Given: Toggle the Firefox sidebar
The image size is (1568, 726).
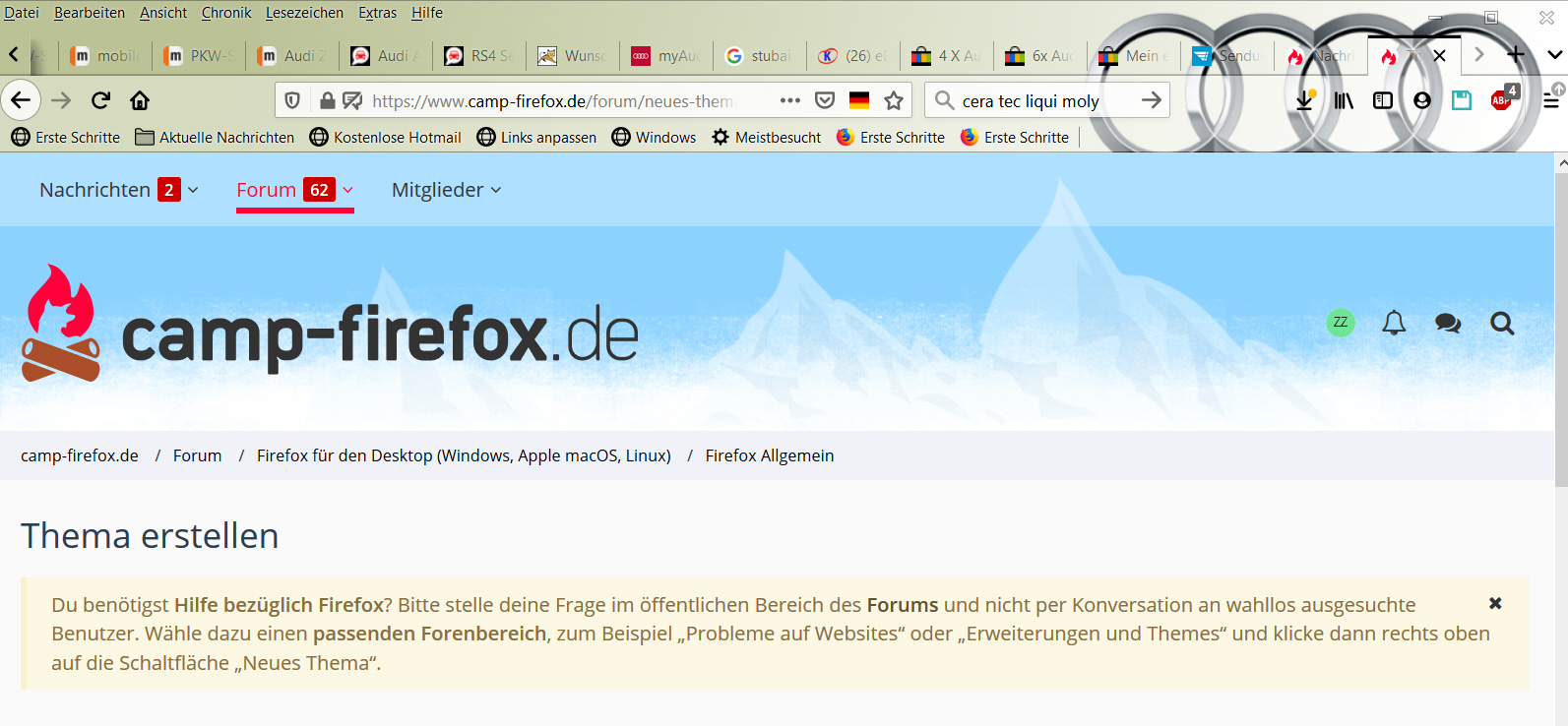Looking at the screenshot, I should click(1383, 100).
